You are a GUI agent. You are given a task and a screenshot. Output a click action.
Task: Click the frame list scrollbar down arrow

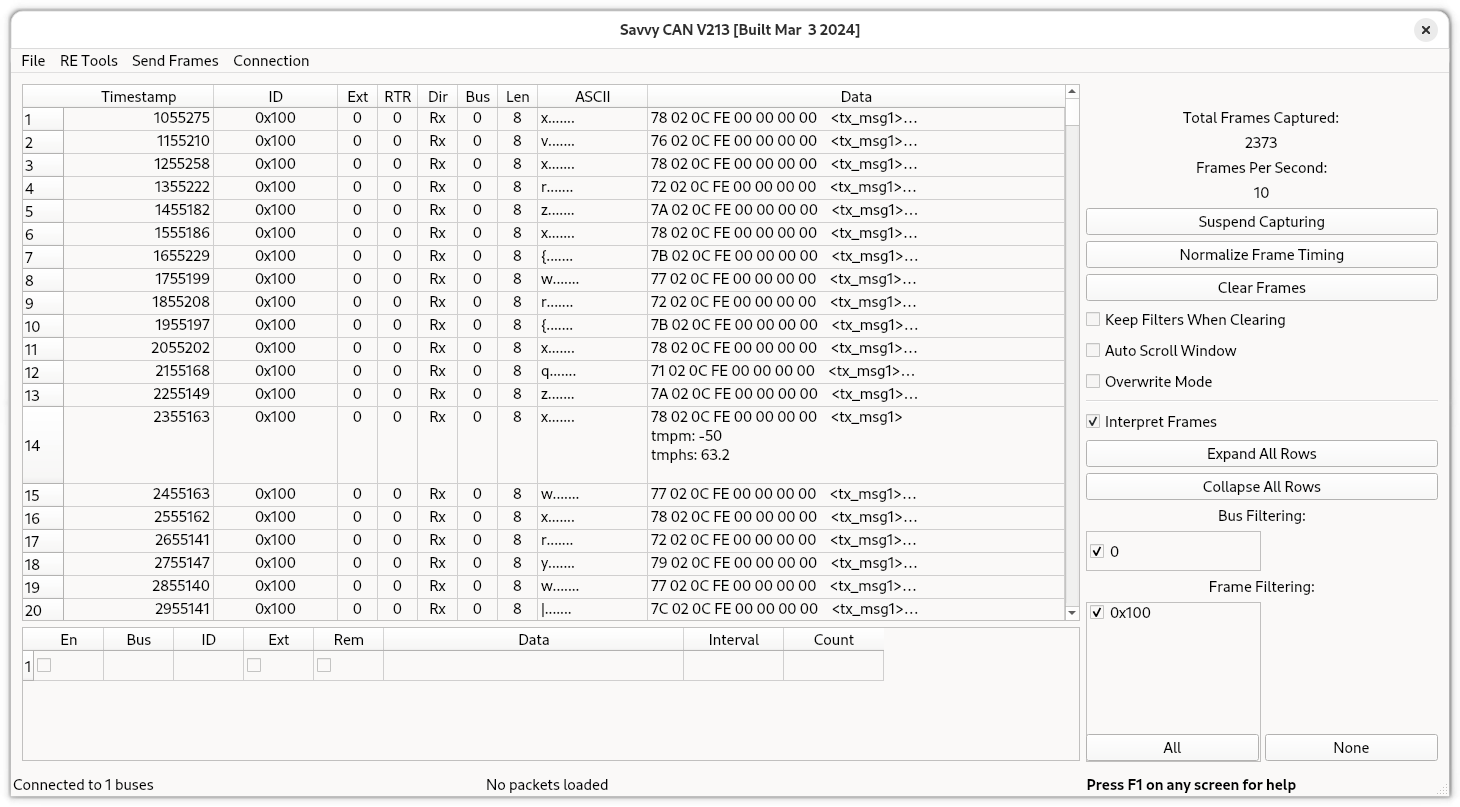coord(1072,613)
